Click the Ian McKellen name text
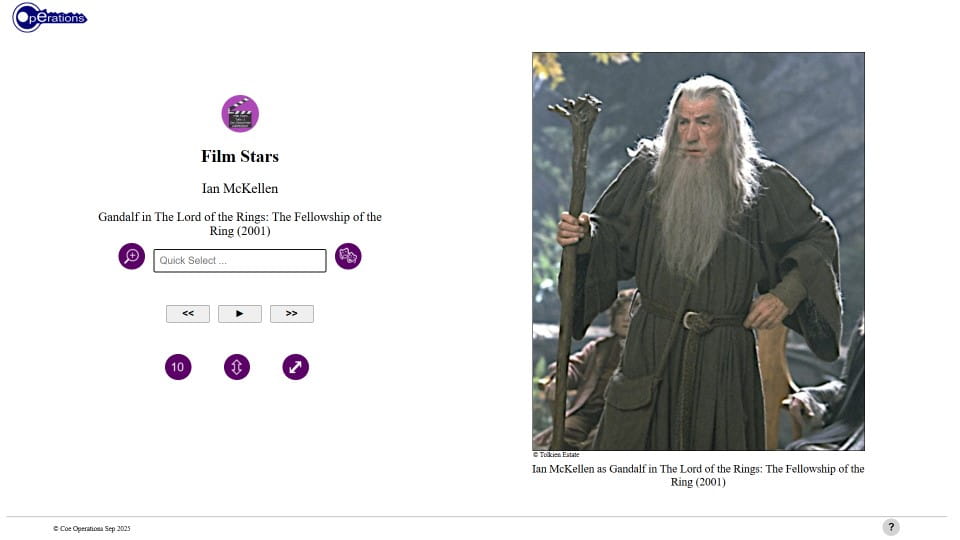Viewport: 960px width, 540px height. [240, 189]
